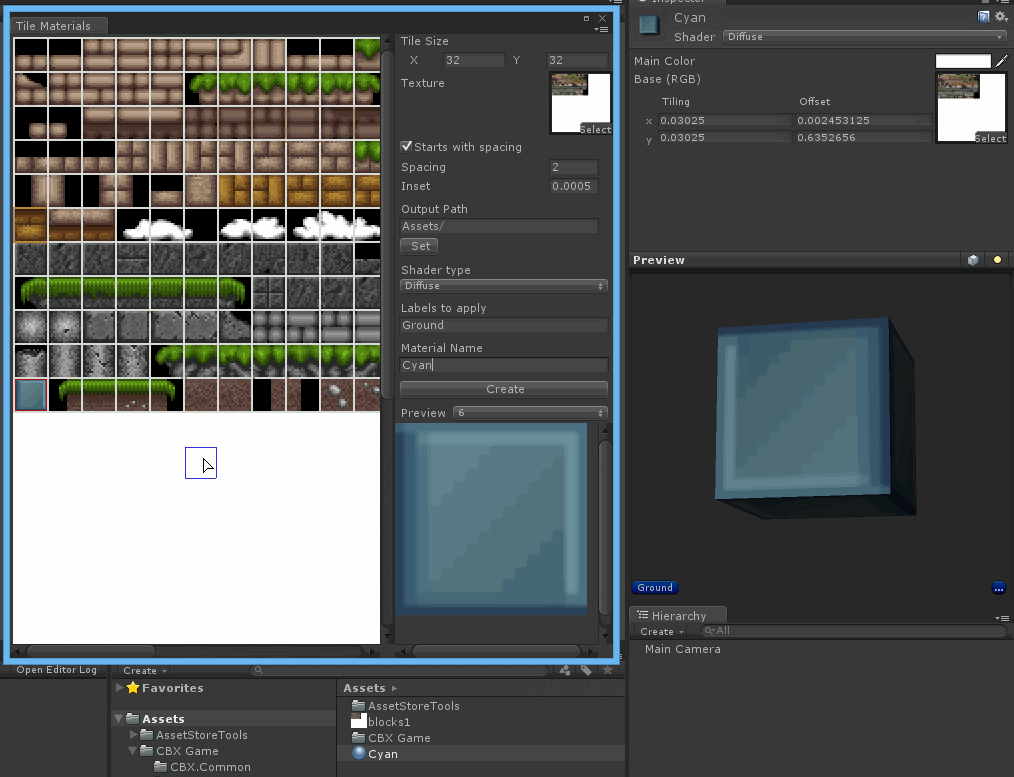Collapse the Assets root folder in tree
Viewport: 1014px width, 777px height.
coord(119,719)
